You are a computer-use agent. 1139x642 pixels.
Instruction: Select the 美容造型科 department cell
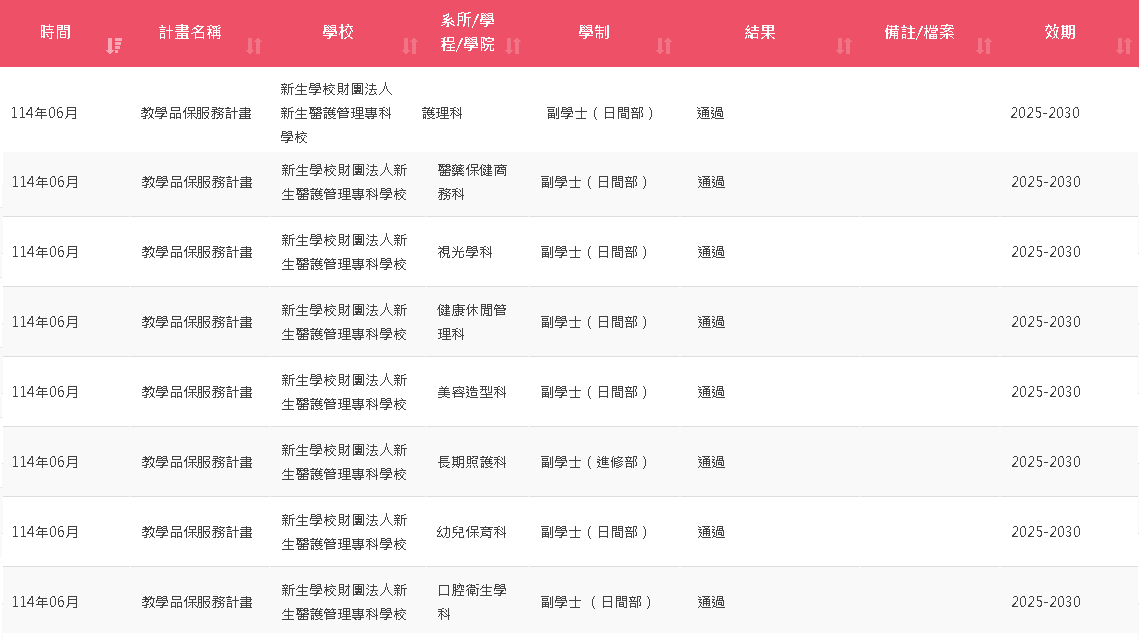point(472,392)
